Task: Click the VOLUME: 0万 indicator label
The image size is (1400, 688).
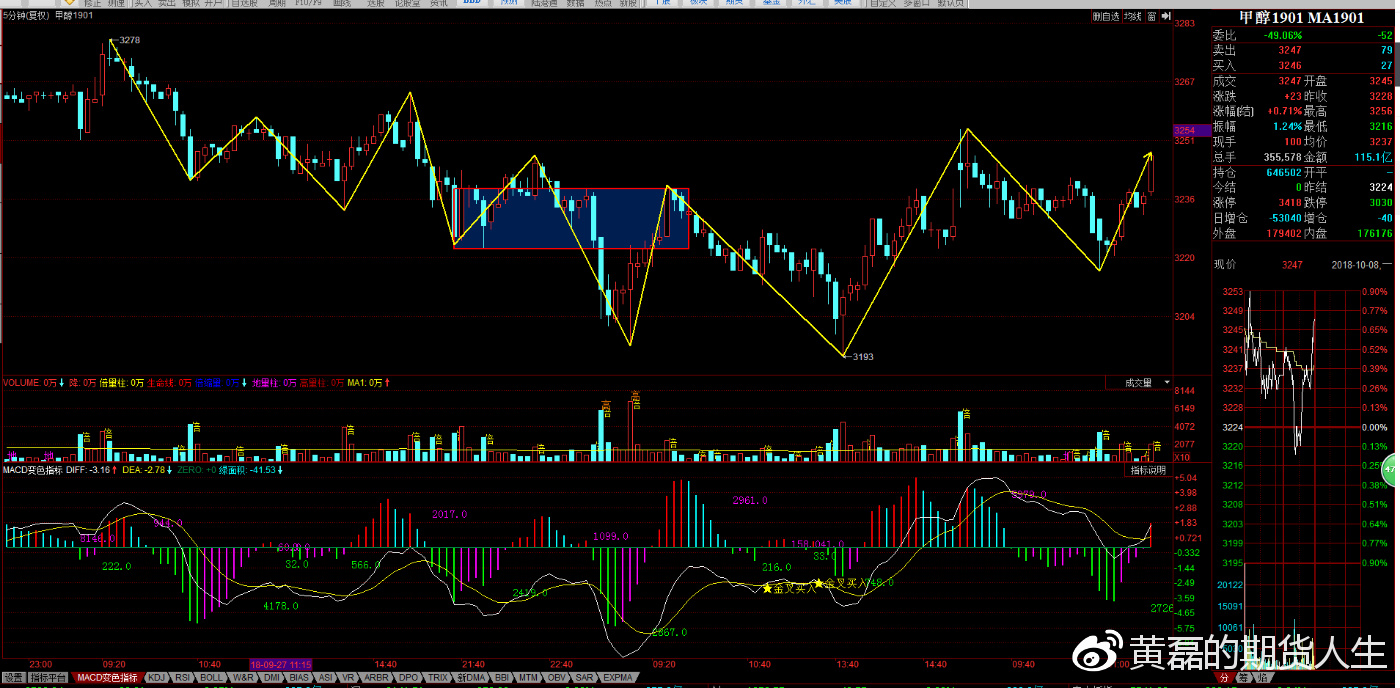Action: point(31,382)
